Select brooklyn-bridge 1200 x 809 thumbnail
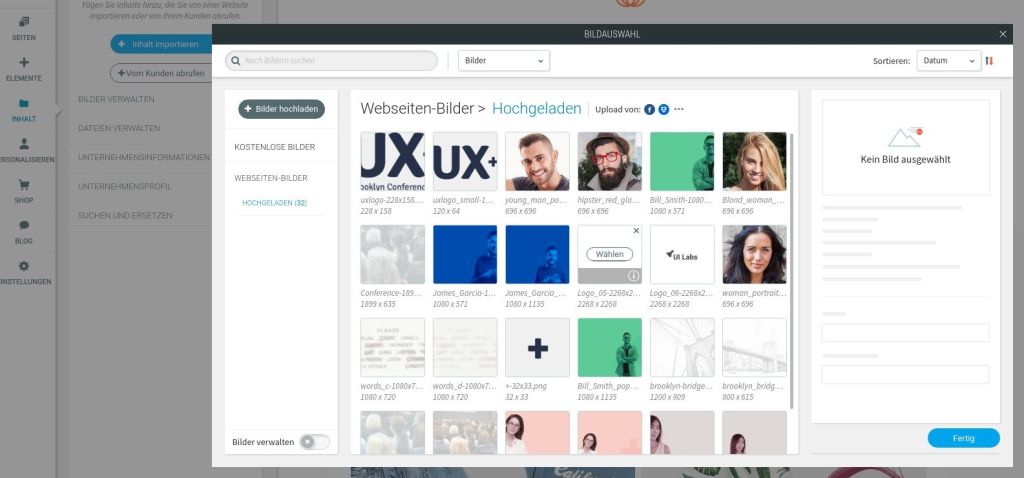Image resolution: width=1024 pixels, height=478 pixels. pos(682,347)
